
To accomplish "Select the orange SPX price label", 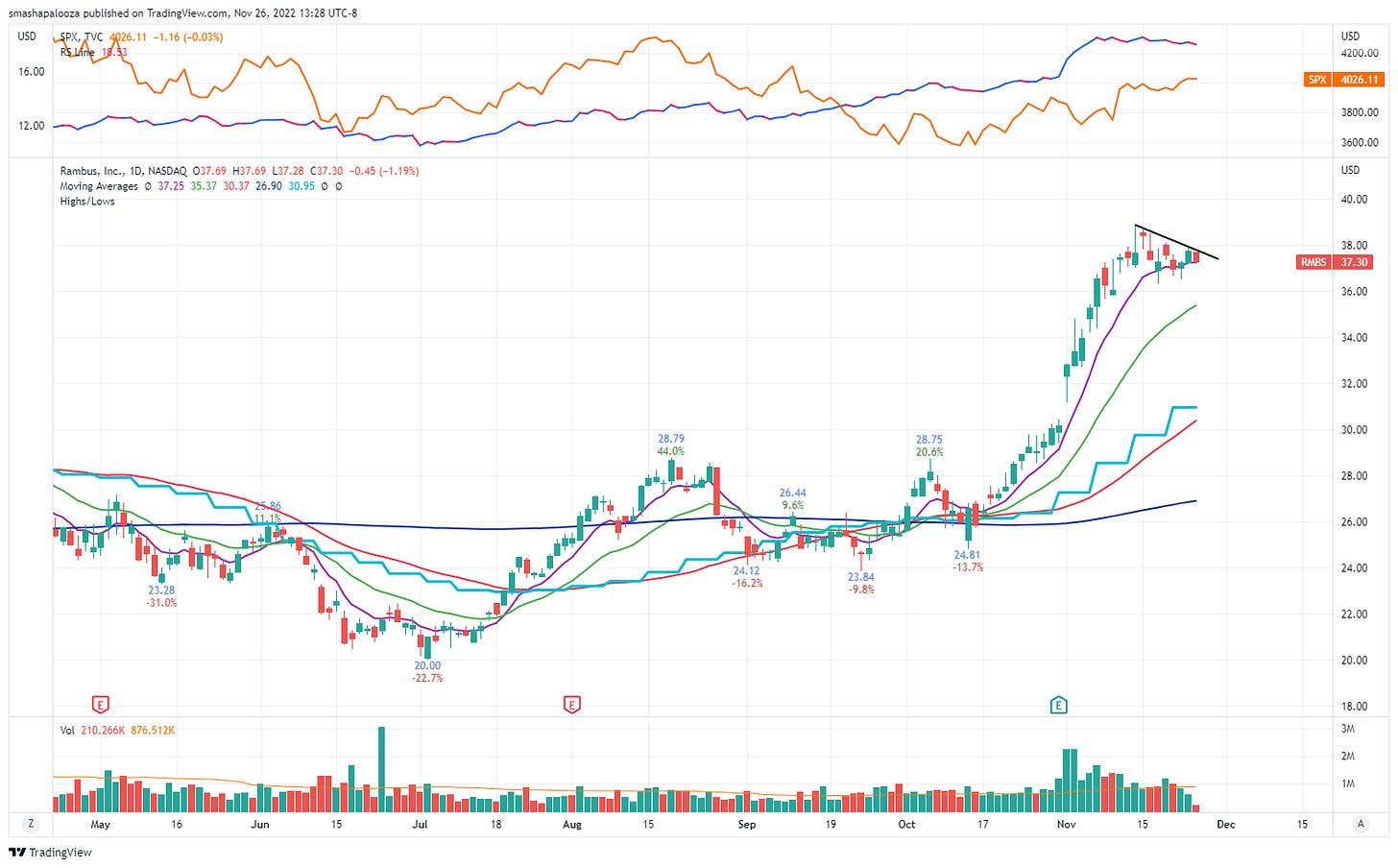I will [1344, 80].
